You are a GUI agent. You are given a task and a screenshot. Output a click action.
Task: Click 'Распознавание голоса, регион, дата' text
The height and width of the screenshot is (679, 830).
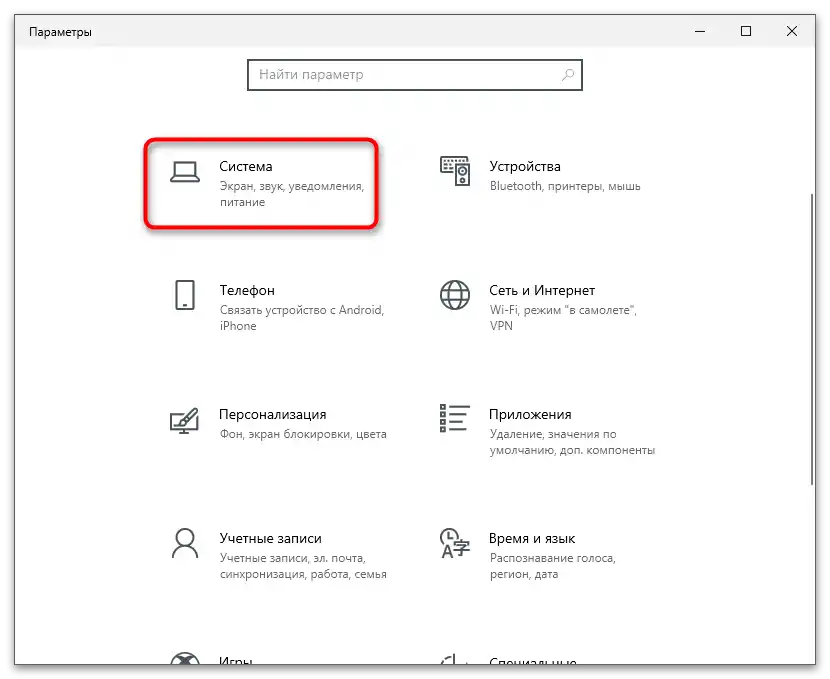click(x=553, y=566)
